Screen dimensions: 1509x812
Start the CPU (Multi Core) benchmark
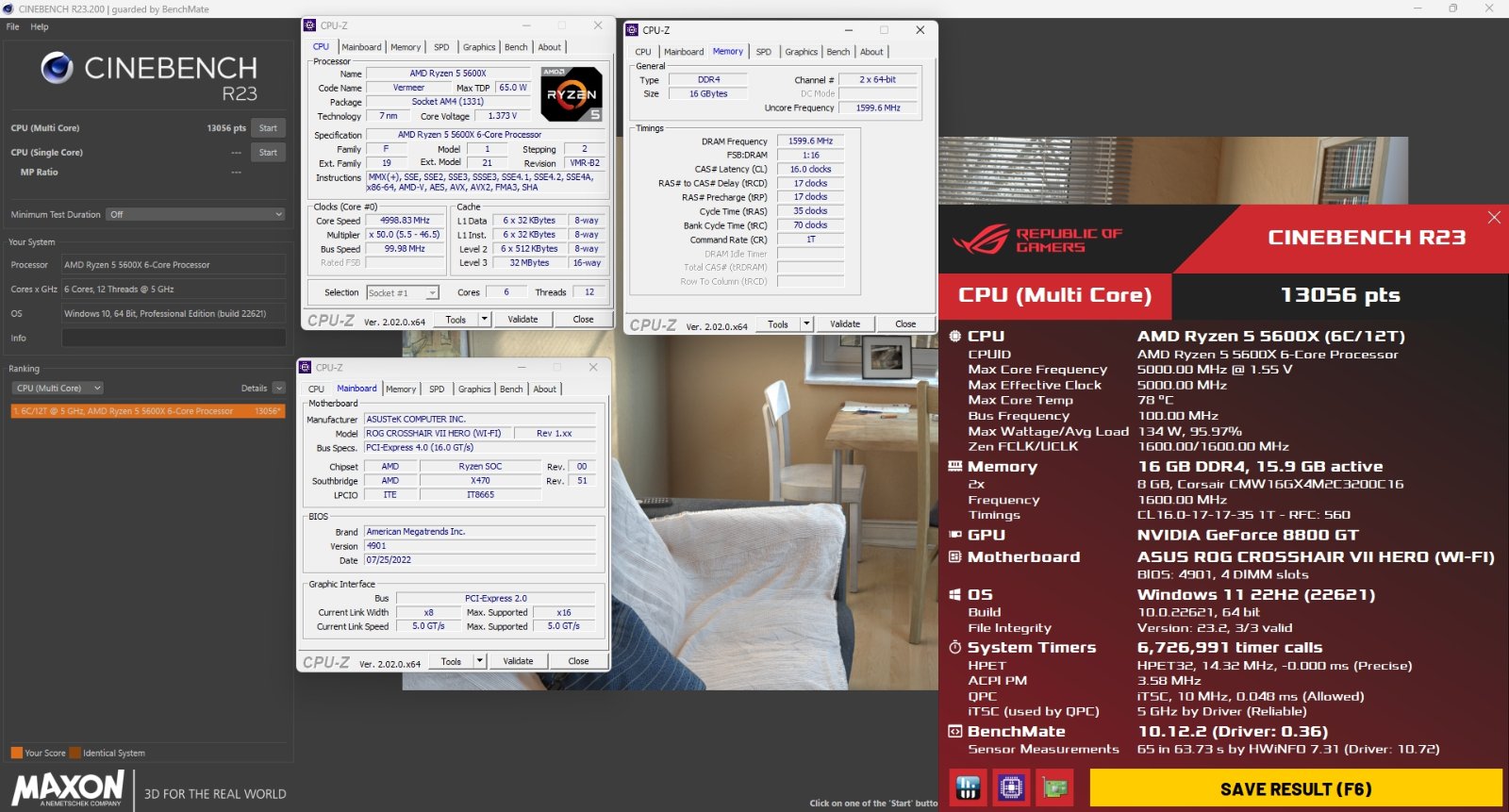[x=269, y=128]
